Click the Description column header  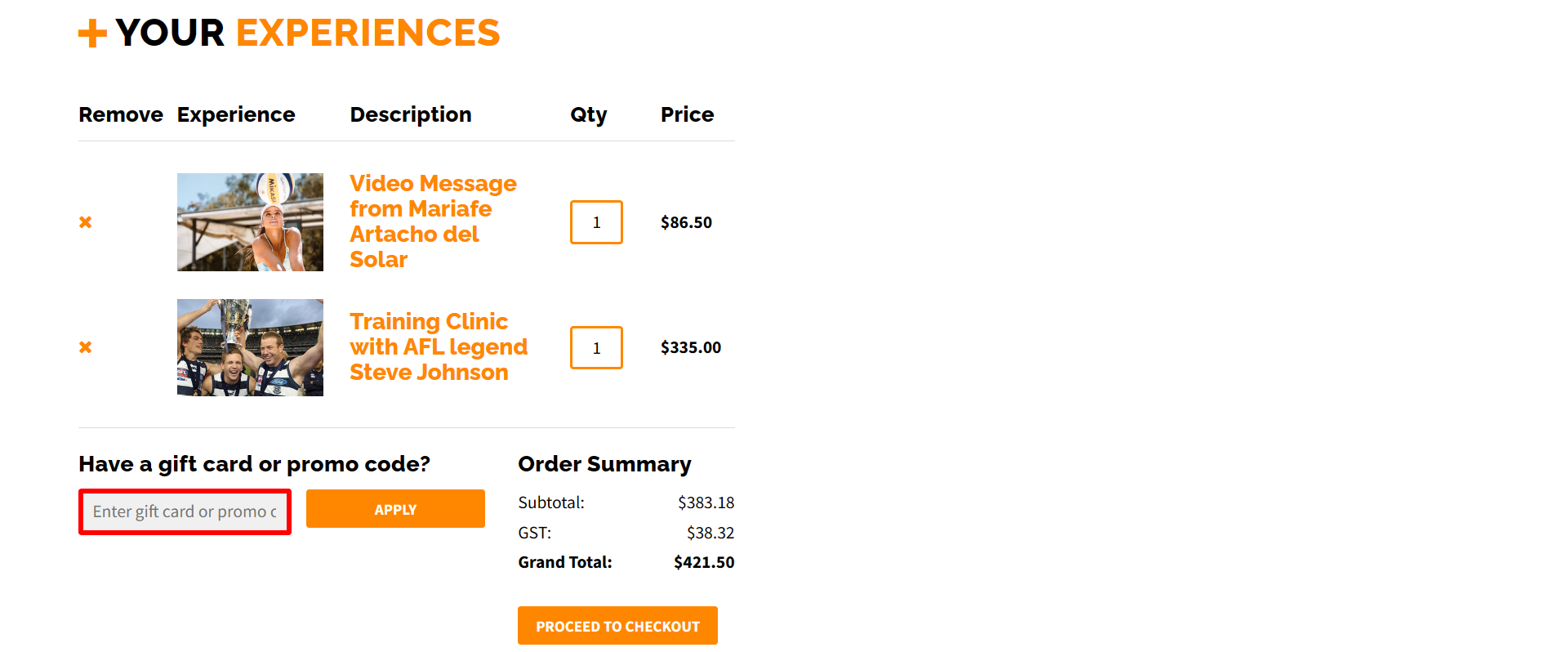411,114
